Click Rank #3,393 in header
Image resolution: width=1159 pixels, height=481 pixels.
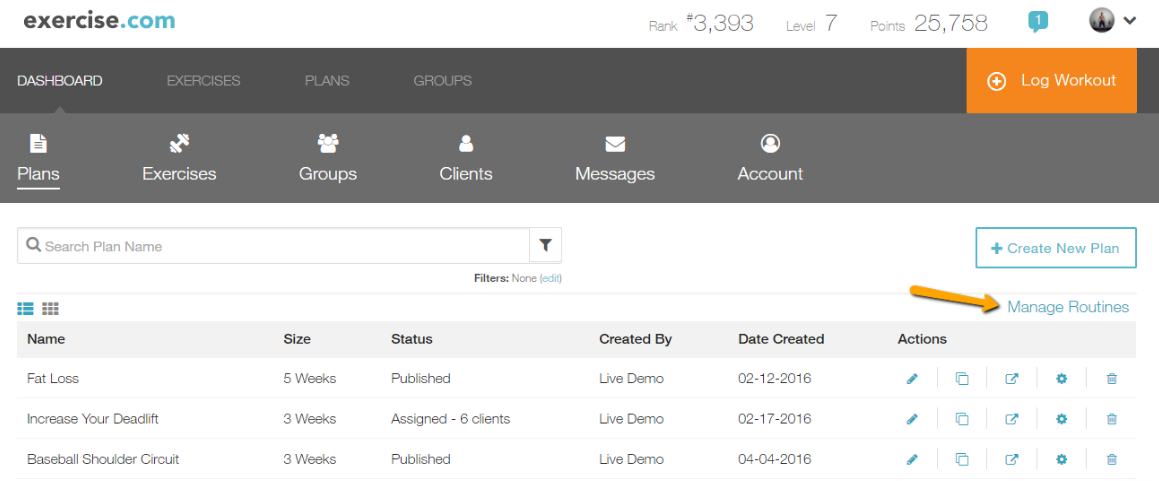[x=701, y=24]
